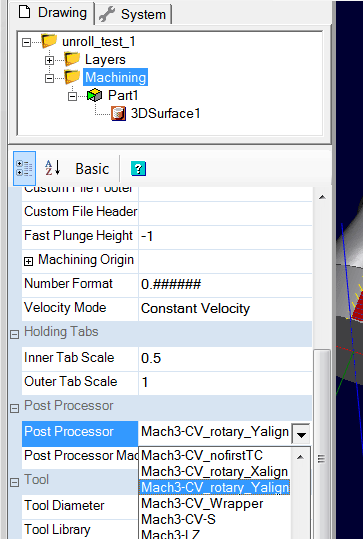Click the Part1 cube icon

click(x=95, y=95)
